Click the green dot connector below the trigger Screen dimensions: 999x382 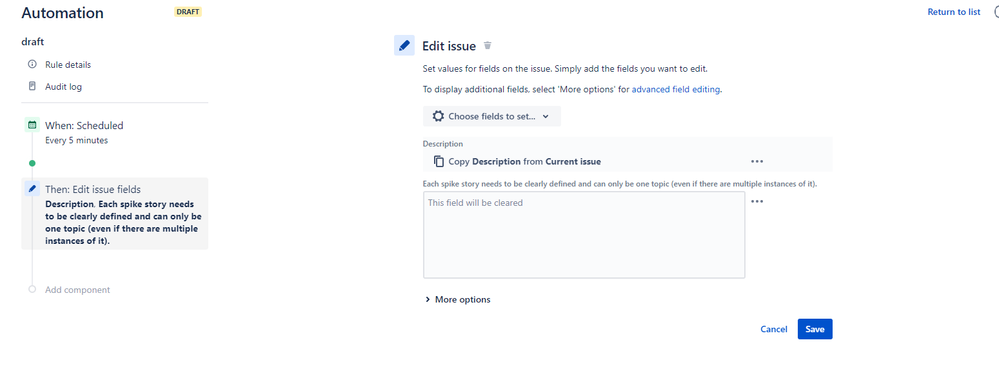(32, 164)
